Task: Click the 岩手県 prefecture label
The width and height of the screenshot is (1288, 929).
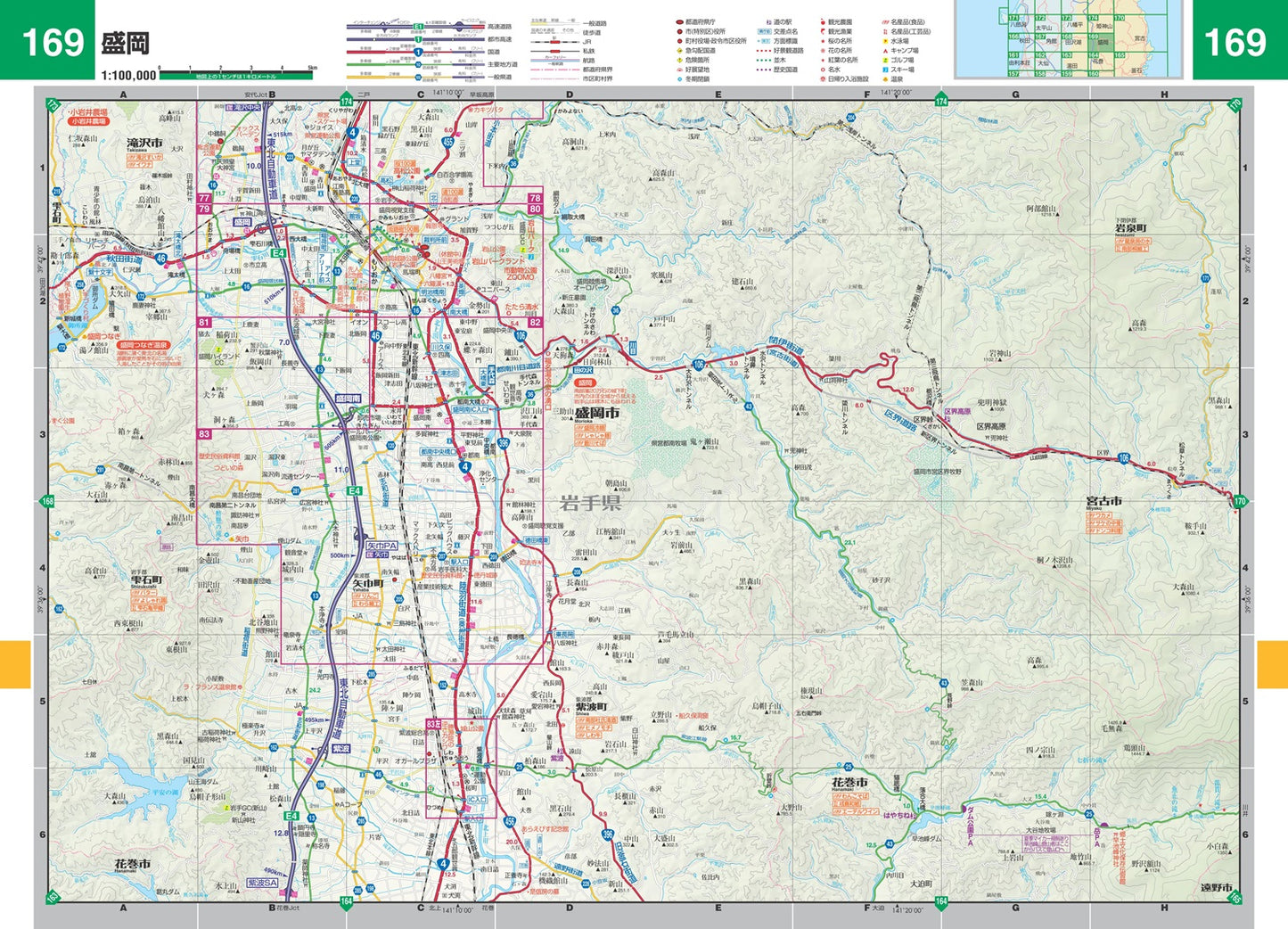Action: [x=590, y=503]
